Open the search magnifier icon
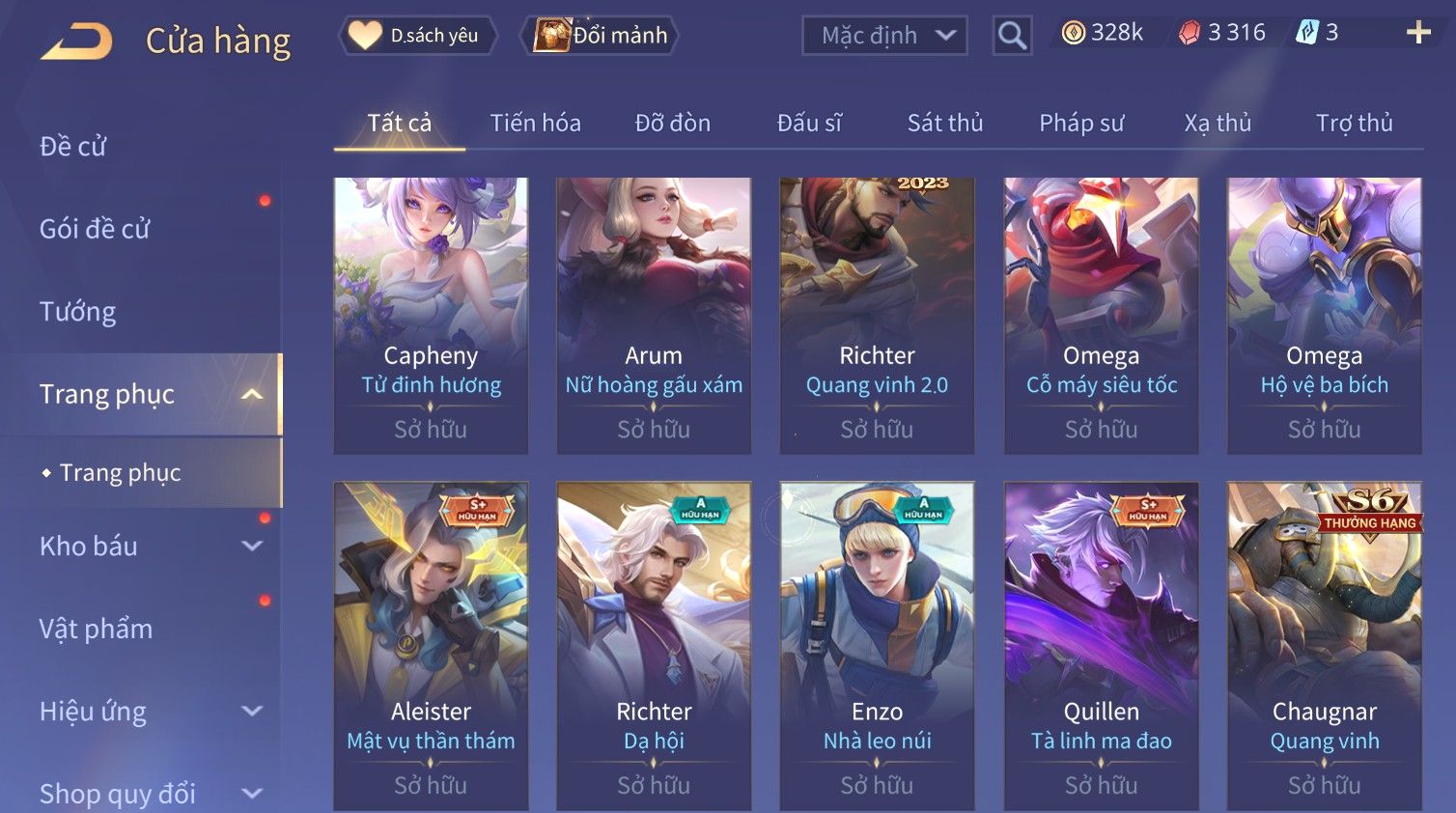Image resolution: width=1456 pixels, height=813 pixels. pyautogui.click(x=1012, y=36)
